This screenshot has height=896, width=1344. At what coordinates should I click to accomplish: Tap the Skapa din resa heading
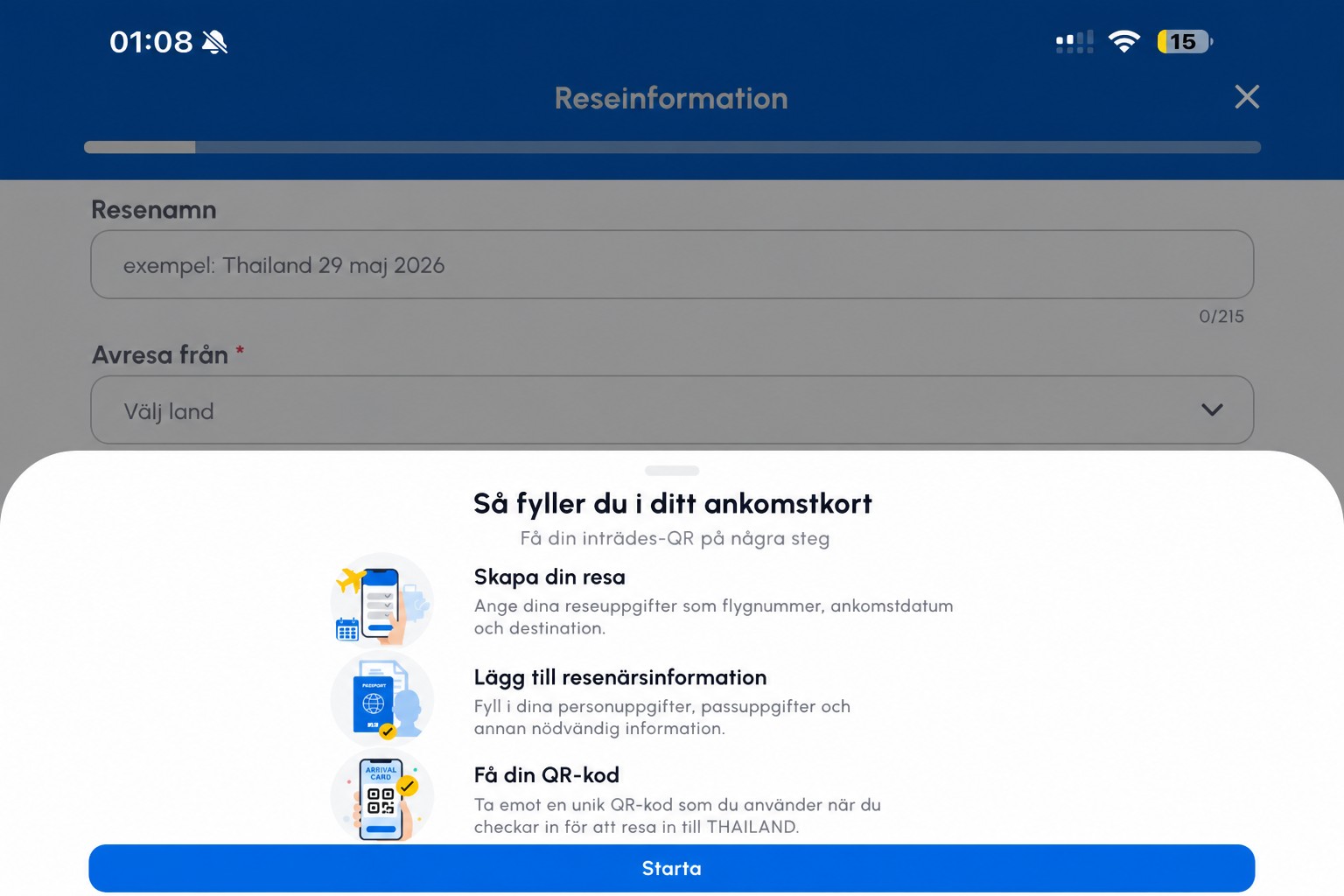click(549, 577)
